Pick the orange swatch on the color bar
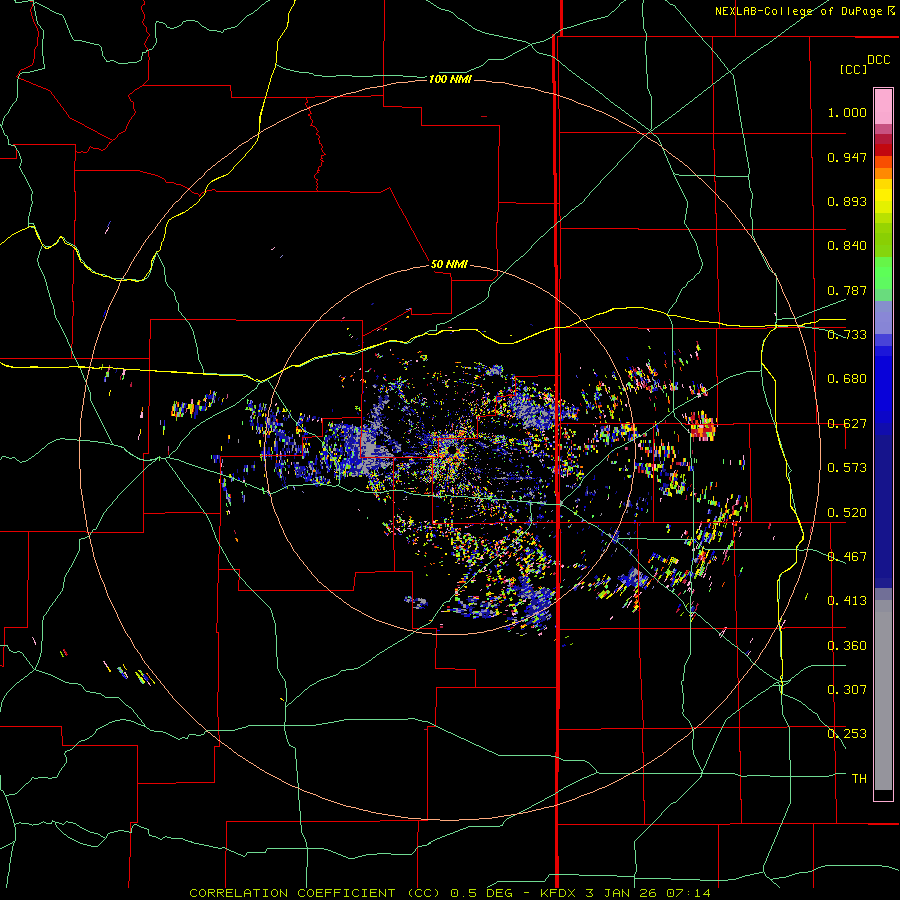Screen dimensions: 900x900 [x=883, y=173]
